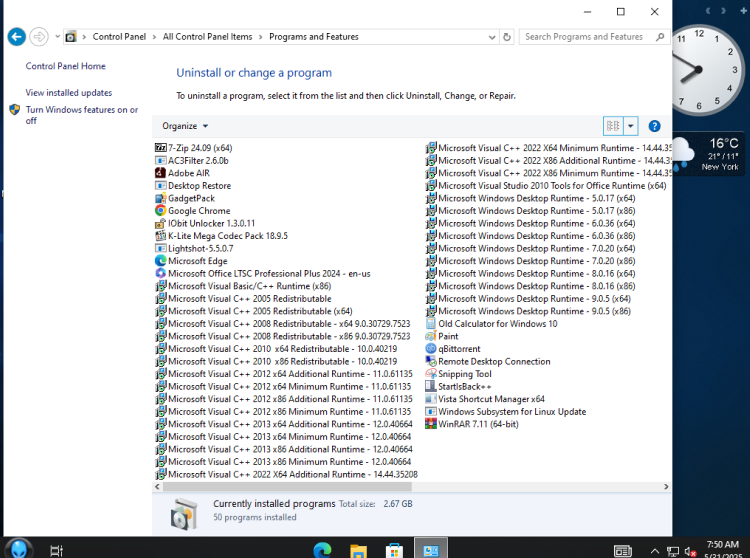This screenshot has width=750, height=558.
Task: Click the qBittorrent icon
Action: coord(431,349)
